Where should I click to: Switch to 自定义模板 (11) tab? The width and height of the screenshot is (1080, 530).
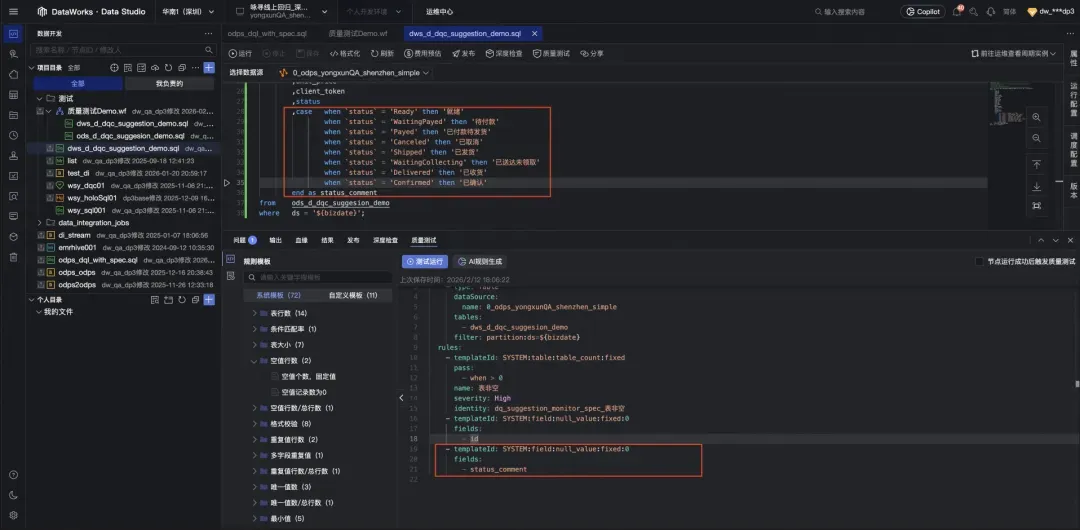tap(353, 295)
